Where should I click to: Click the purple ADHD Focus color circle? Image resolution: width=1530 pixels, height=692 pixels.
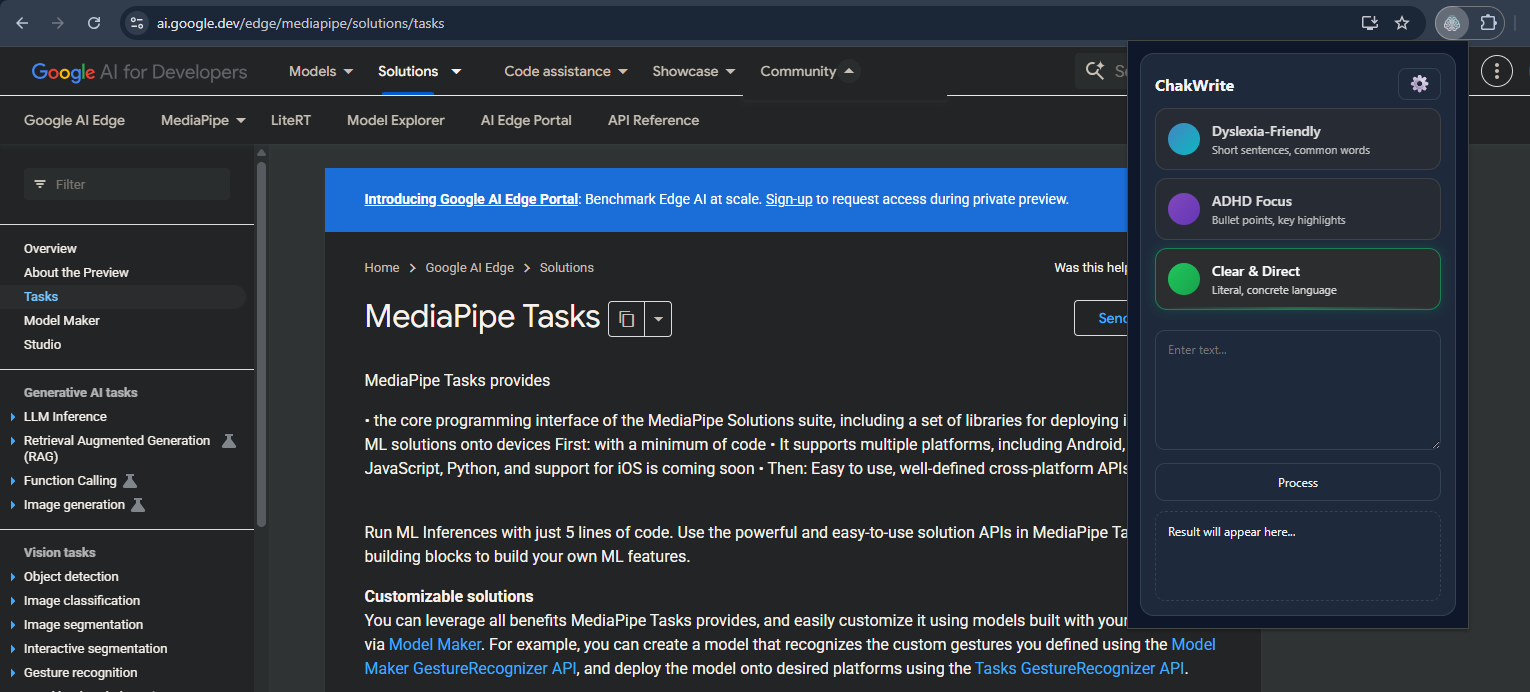pos(1184,209)
